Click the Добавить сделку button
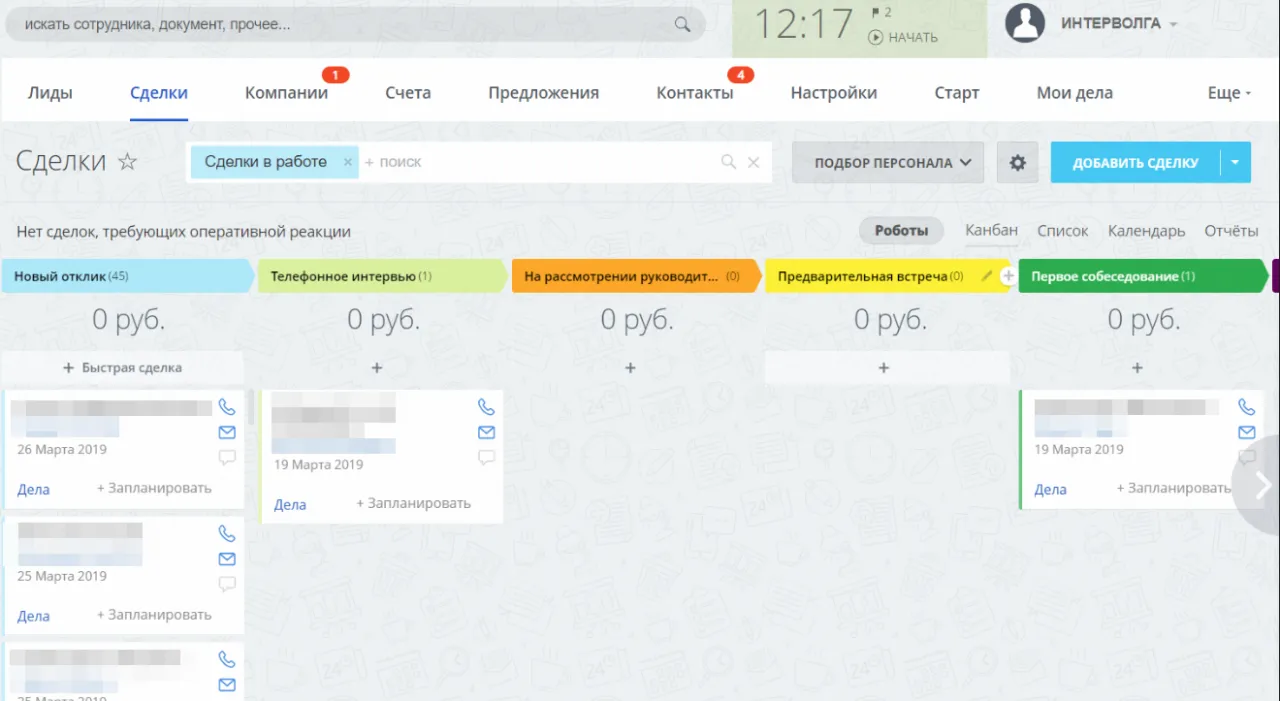This screenshot has height=701, width=1280. coord(1135,162)
